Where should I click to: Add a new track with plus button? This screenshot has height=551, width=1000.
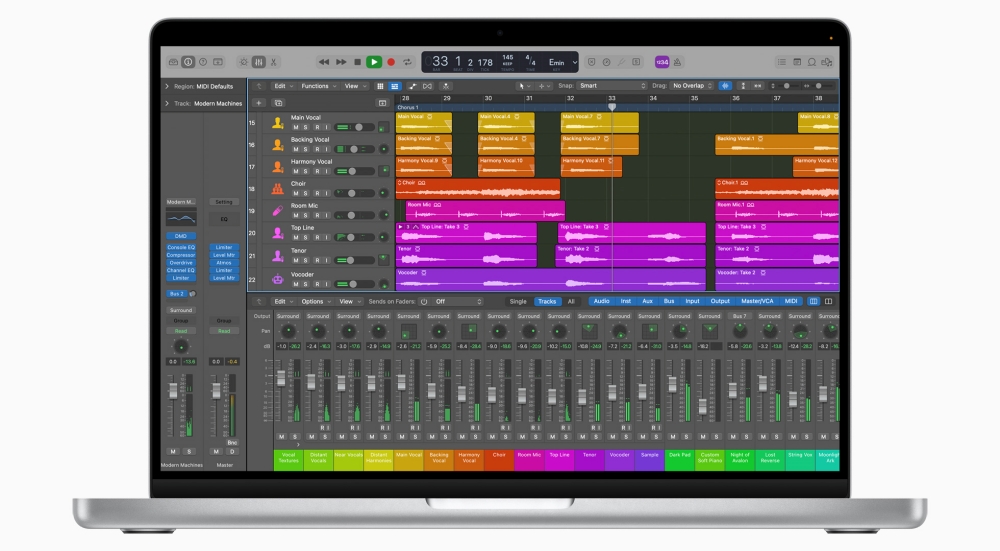point(259,103)
